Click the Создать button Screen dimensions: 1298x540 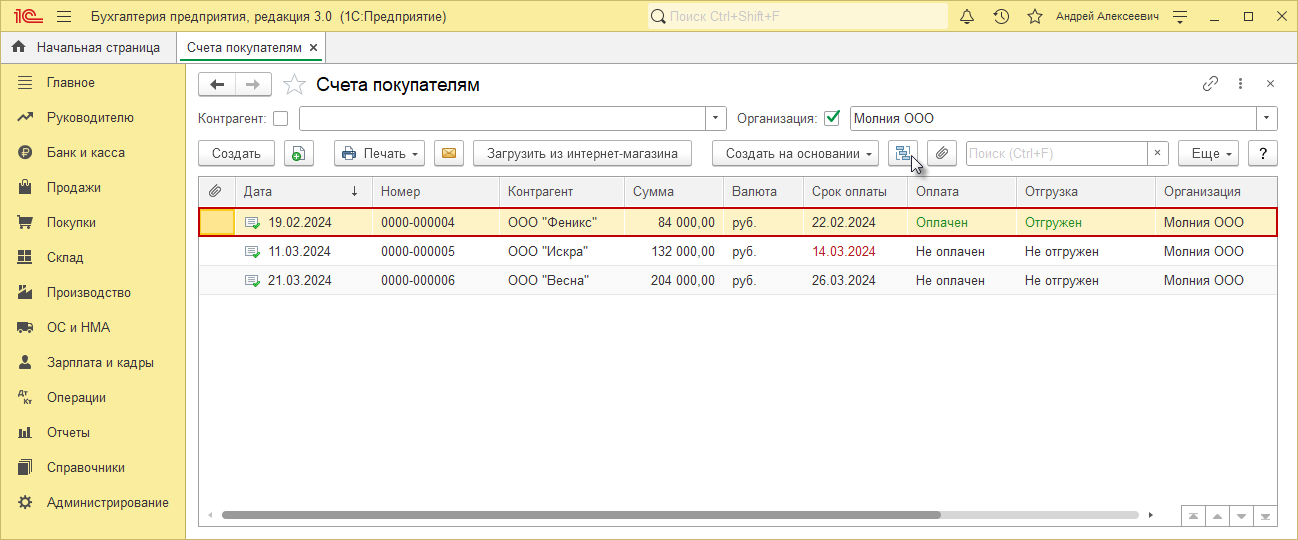(237, 153)
